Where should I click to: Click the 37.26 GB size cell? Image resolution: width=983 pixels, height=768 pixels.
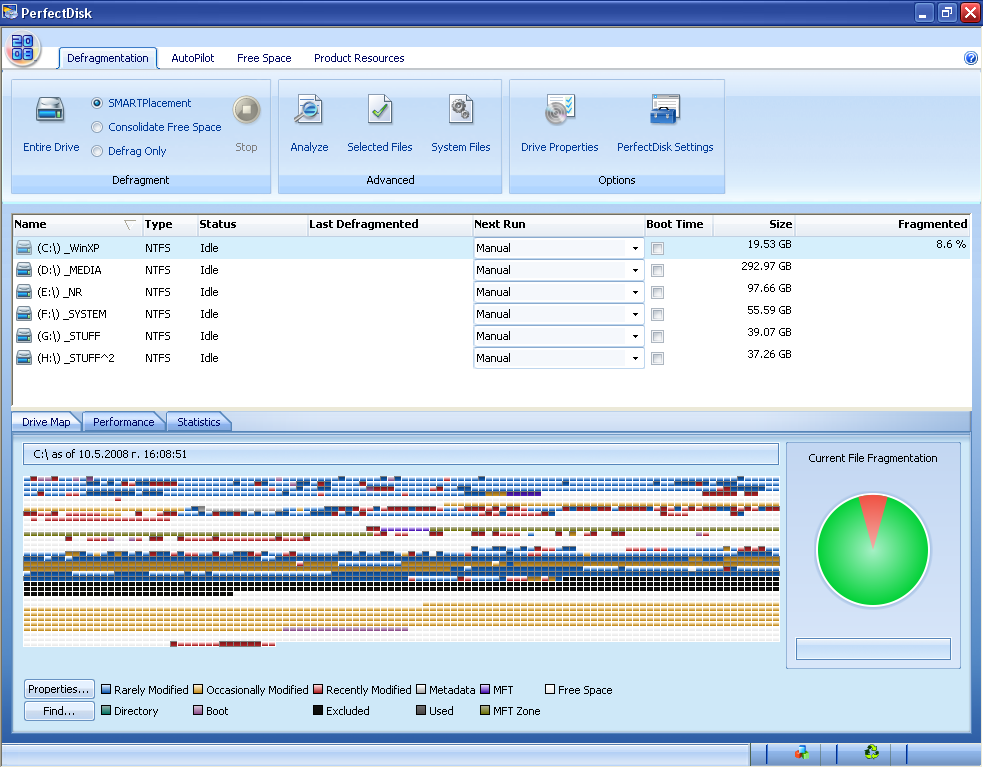pos(769,354)
